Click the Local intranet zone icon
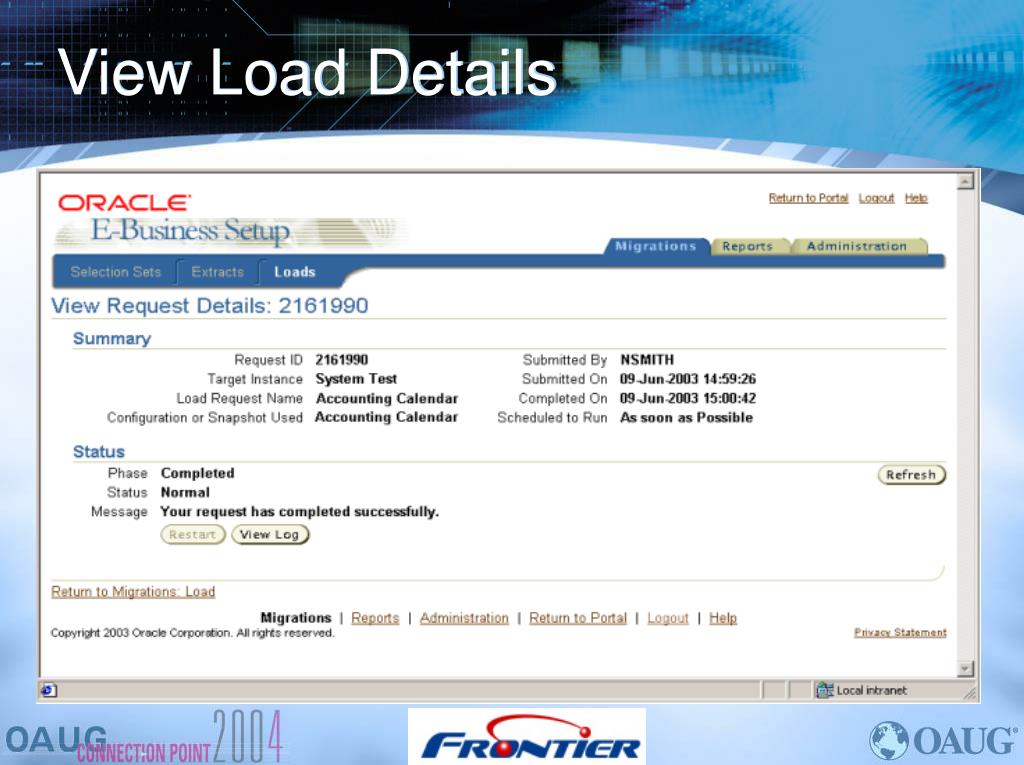This screenshot has width=1024, height=765. [x=825, y=690]
